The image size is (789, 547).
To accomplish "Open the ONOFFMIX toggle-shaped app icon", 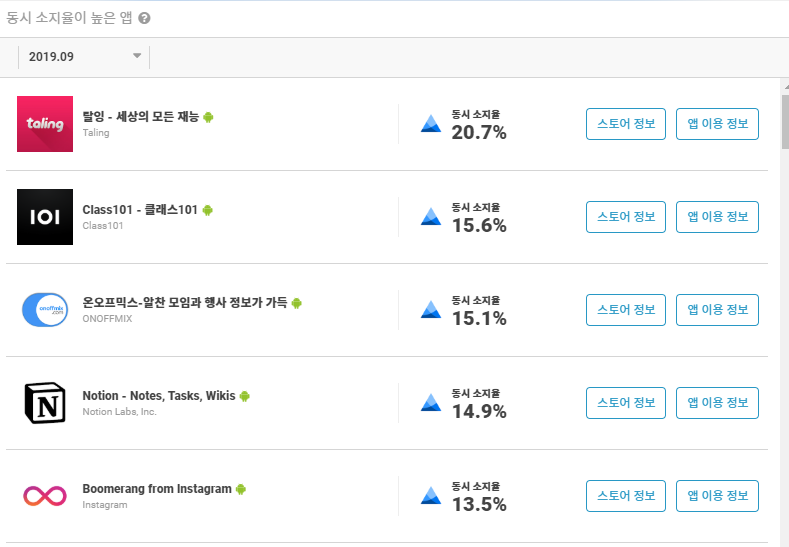I will point(45,310).
